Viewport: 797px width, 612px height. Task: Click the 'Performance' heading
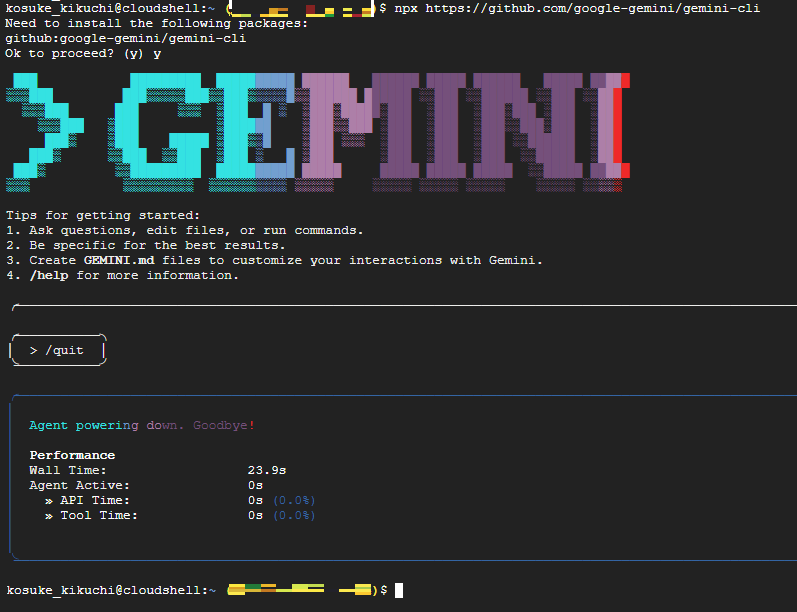point(72,455)
